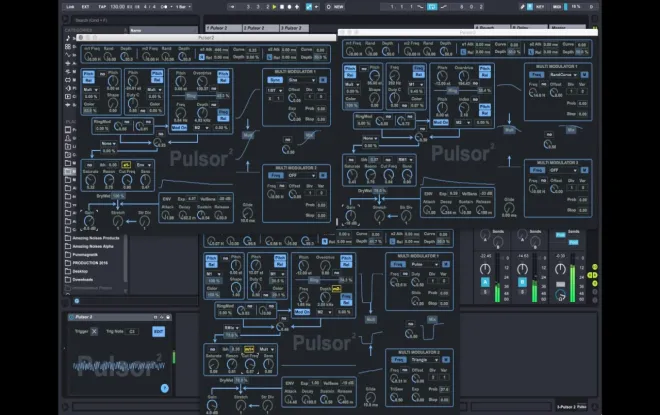Click the NEW button in transport bar

tap(339, 7)
